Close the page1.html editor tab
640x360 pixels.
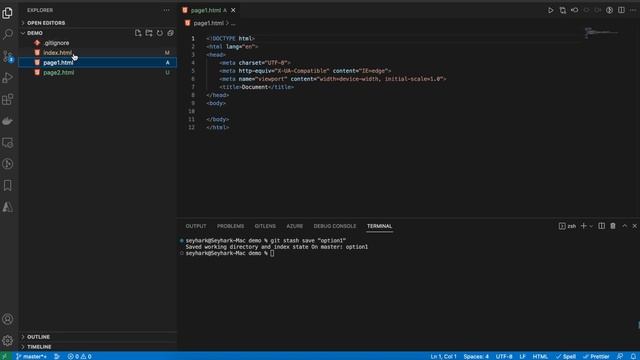233,10
